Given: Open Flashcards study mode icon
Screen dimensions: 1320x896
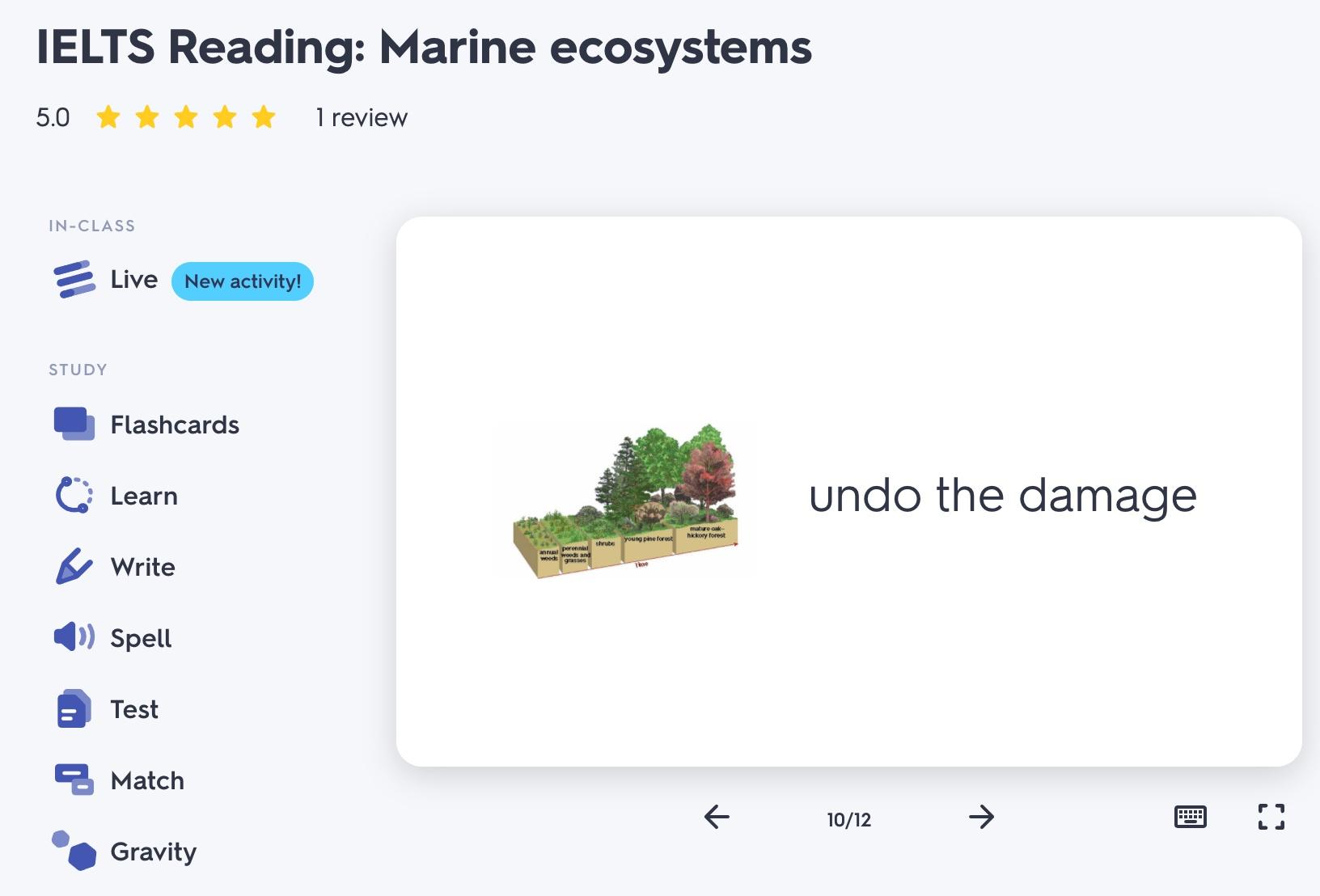Looking at the screenshot, I should click(x=74, y=425).
